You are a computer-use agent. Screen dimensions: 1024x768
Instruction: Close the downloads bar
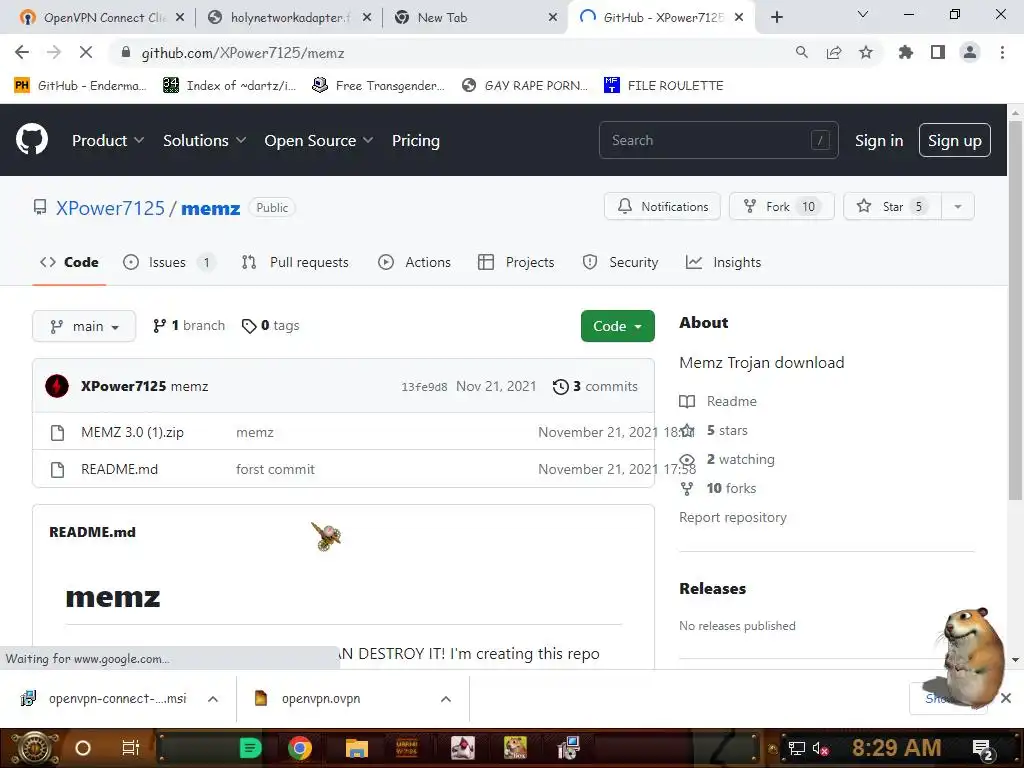pos(1006,698)
